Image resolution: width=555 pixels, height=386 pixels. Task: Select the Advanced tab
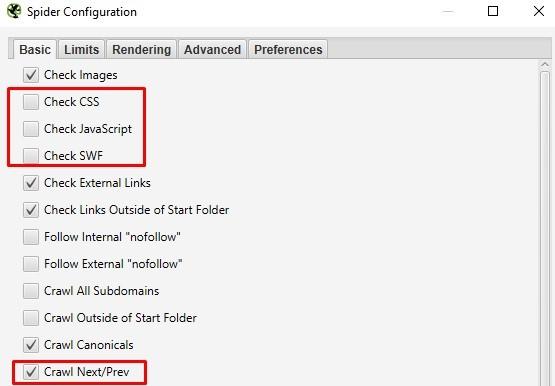click(212, 50)
